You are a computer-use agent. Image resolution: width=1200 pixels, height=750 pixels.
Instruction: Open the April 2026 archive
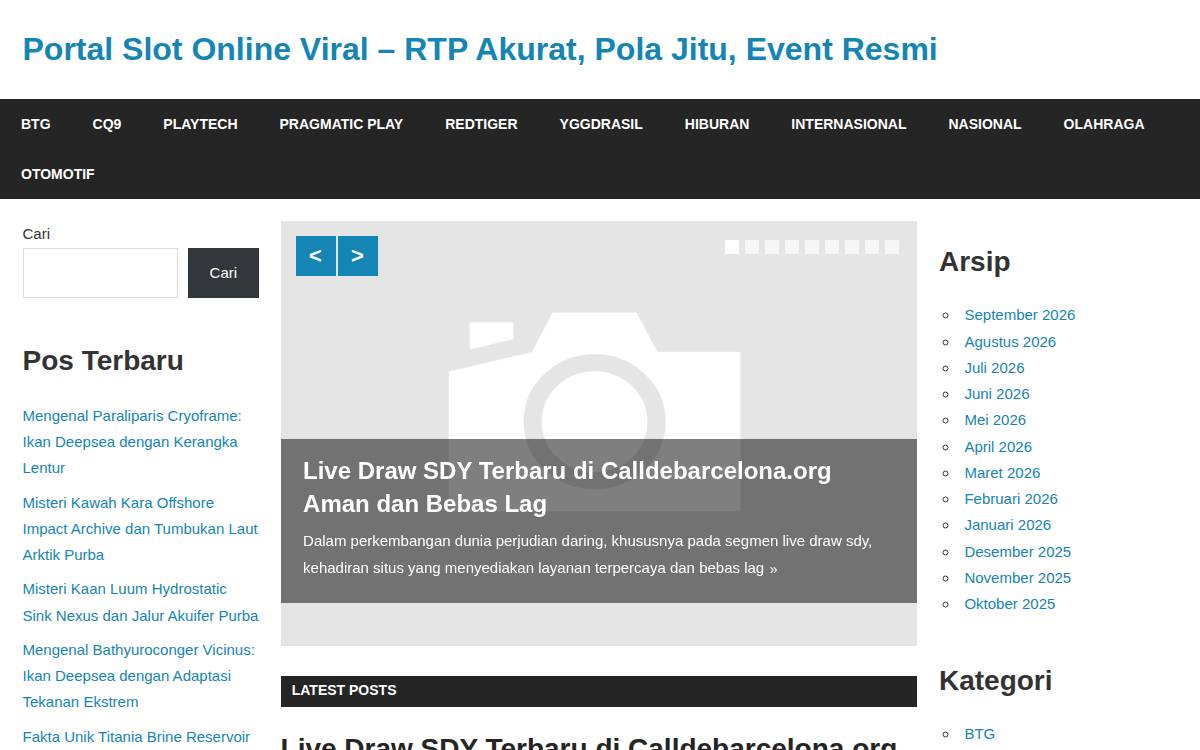(x=998, y=447)
